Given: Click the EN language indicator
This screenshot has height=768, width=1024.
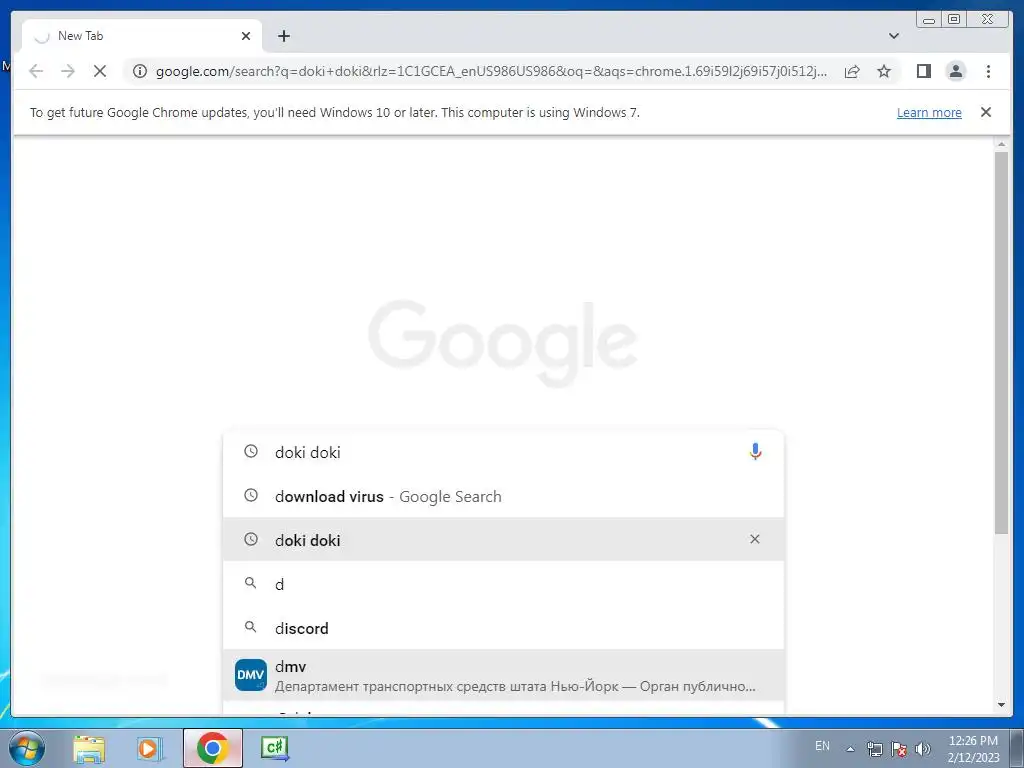Looking at the screenshot, I should pyautogui.click(x=822, y=746).
